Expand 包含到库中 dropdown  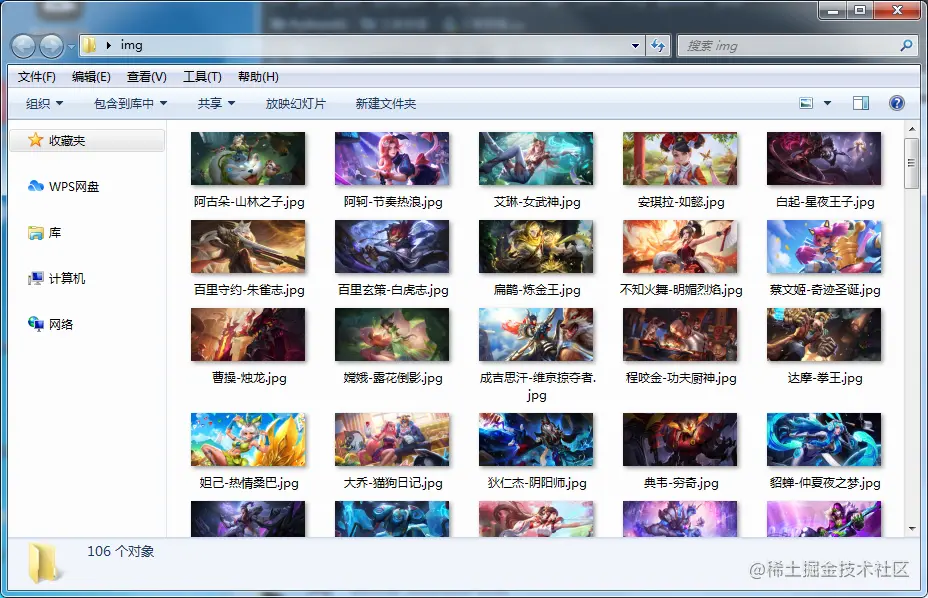(x=130, y=104)
